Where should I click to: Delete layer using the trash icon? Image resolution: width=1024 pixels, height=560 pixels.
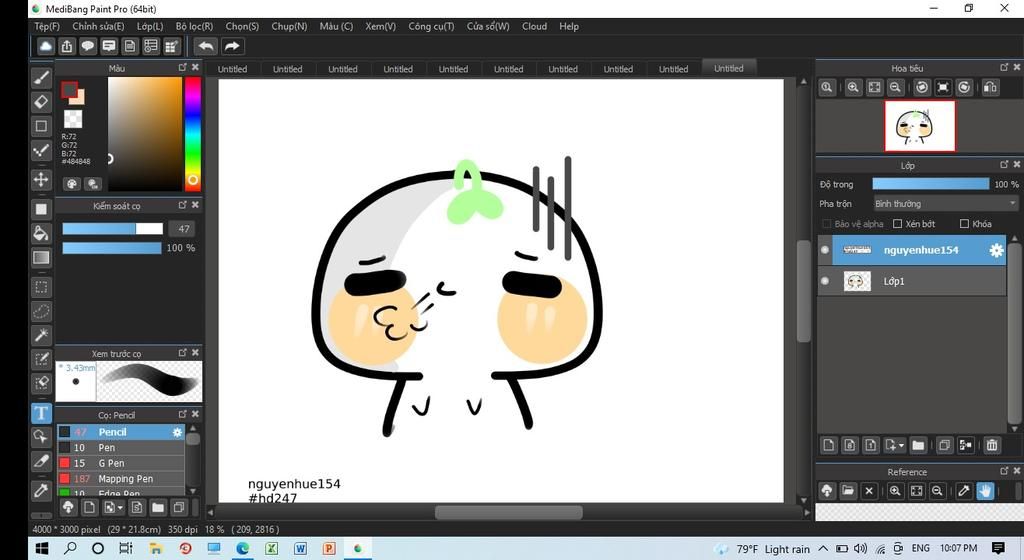pyautogui.click(x=992, y=445)
